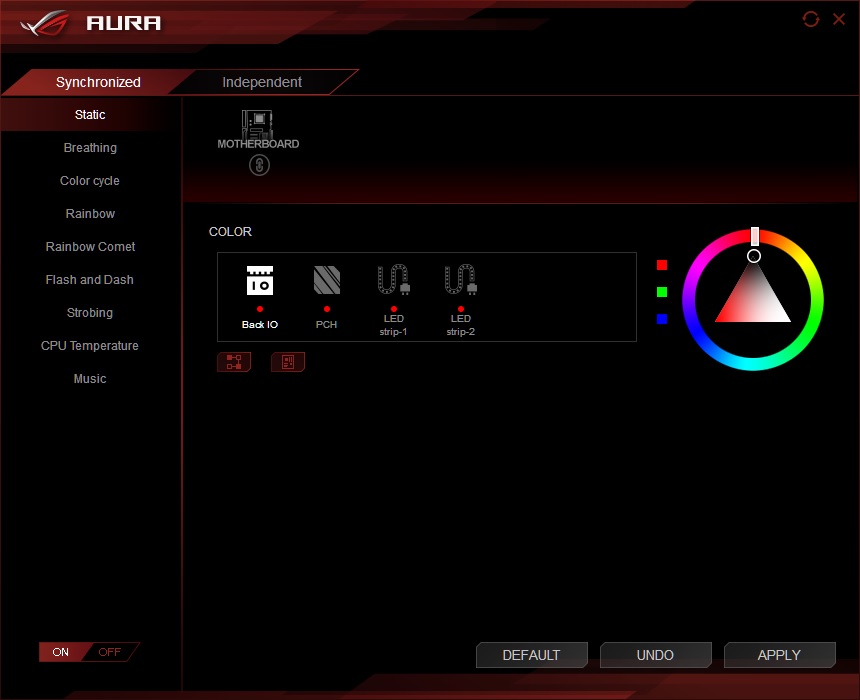Open the LED strip calibration icon button
The height and width of the screenshot is (700, 860).
click(x=234, y=362)
